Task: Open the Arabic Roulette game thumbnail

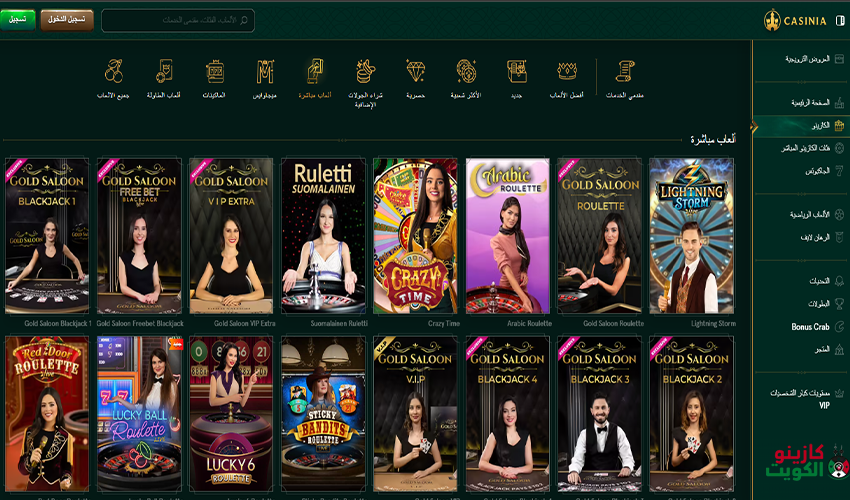Action: pos(507,236)
